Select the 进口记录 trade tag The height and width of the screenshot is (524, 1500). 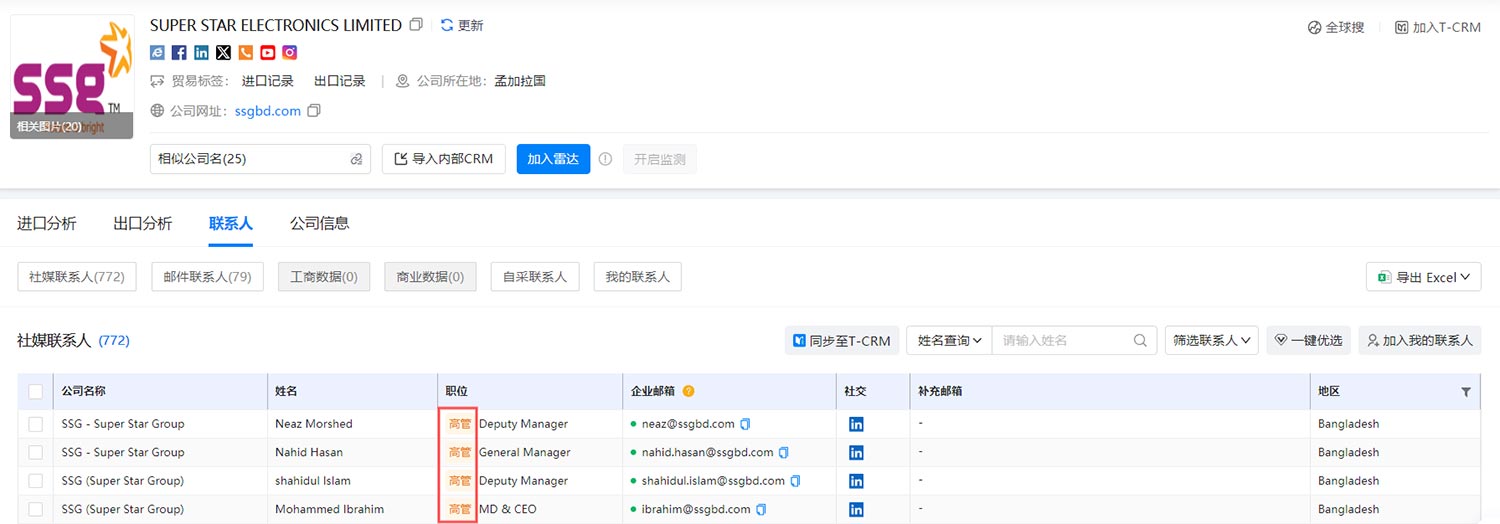pos(268,81)
